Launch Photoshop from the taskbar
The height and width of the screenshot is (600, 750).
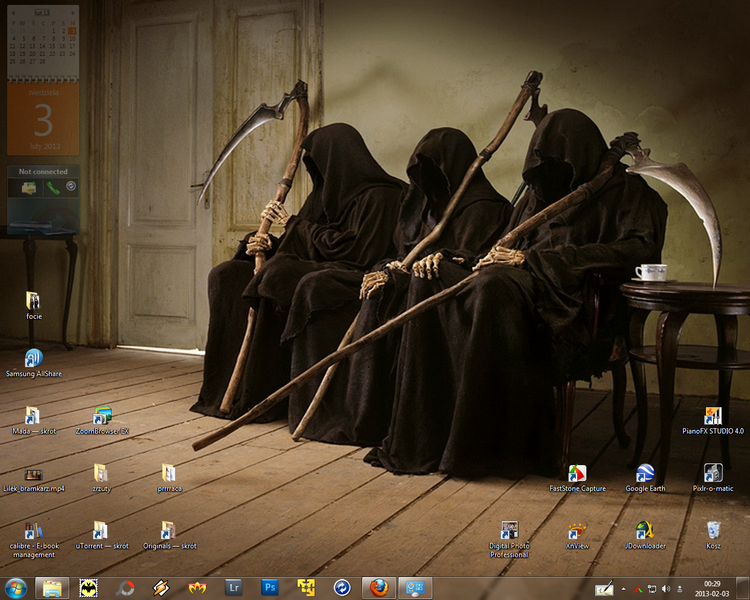click(x=270, y=588)
